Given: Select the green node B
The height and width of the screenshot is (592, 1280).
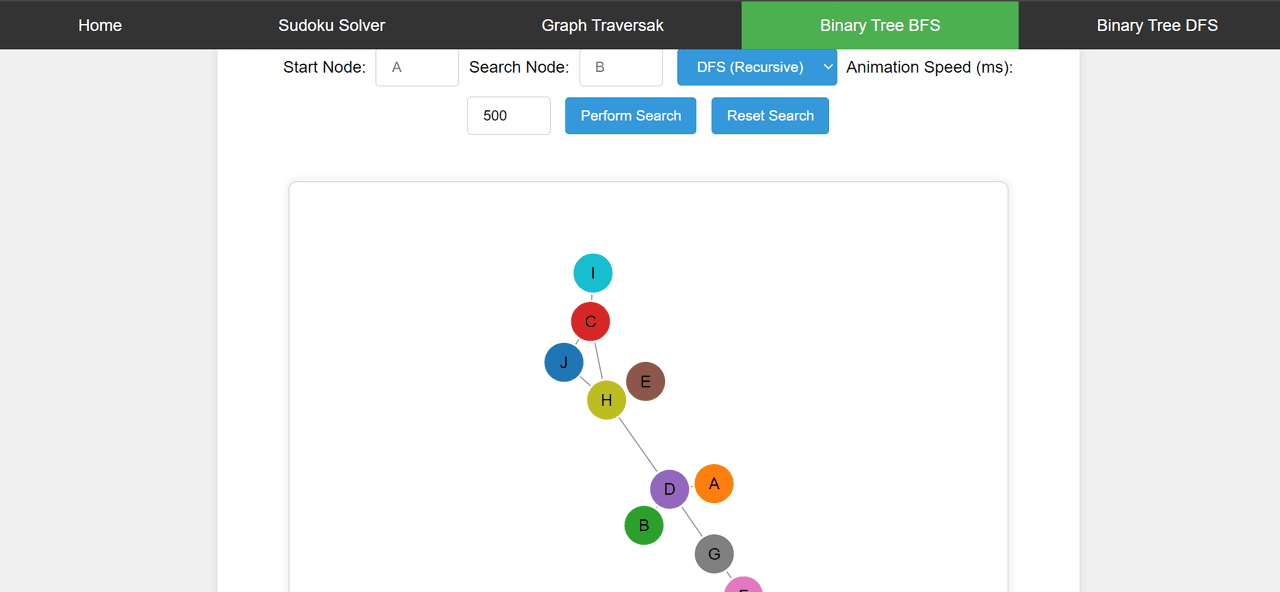Looking at the screenshot, I should [x=644, y=525].
